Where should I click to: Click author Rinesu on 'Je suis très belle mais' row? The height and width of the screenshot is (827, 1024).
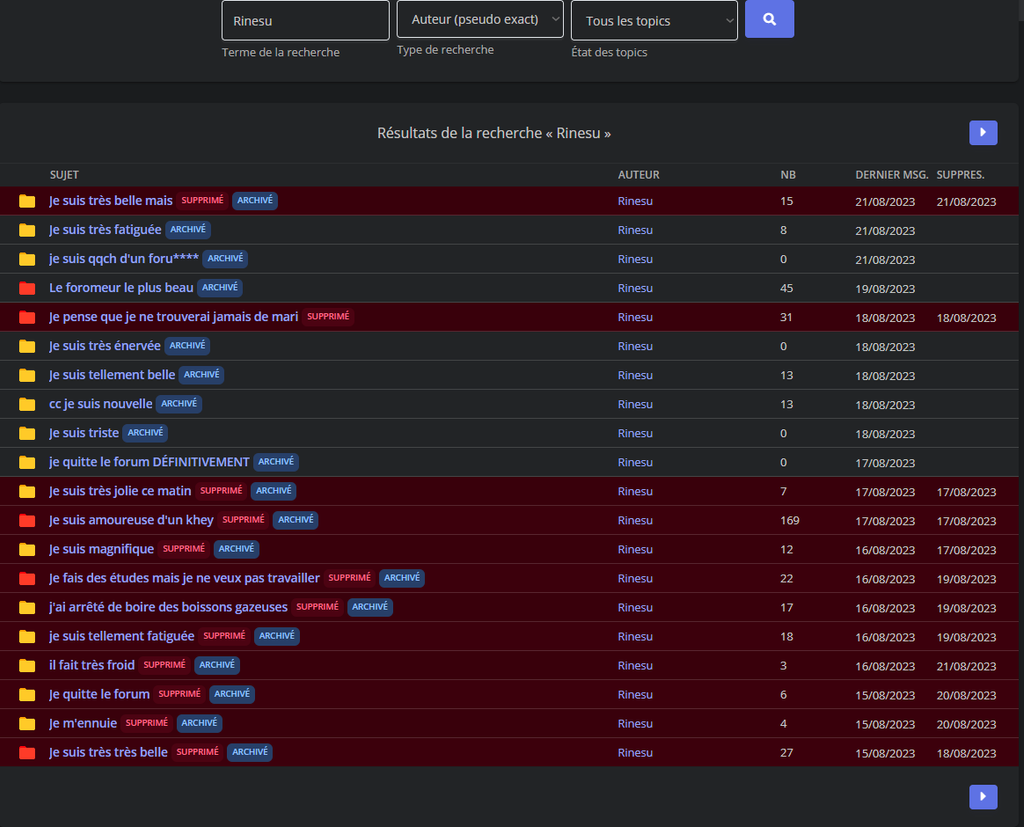point(635,201)
